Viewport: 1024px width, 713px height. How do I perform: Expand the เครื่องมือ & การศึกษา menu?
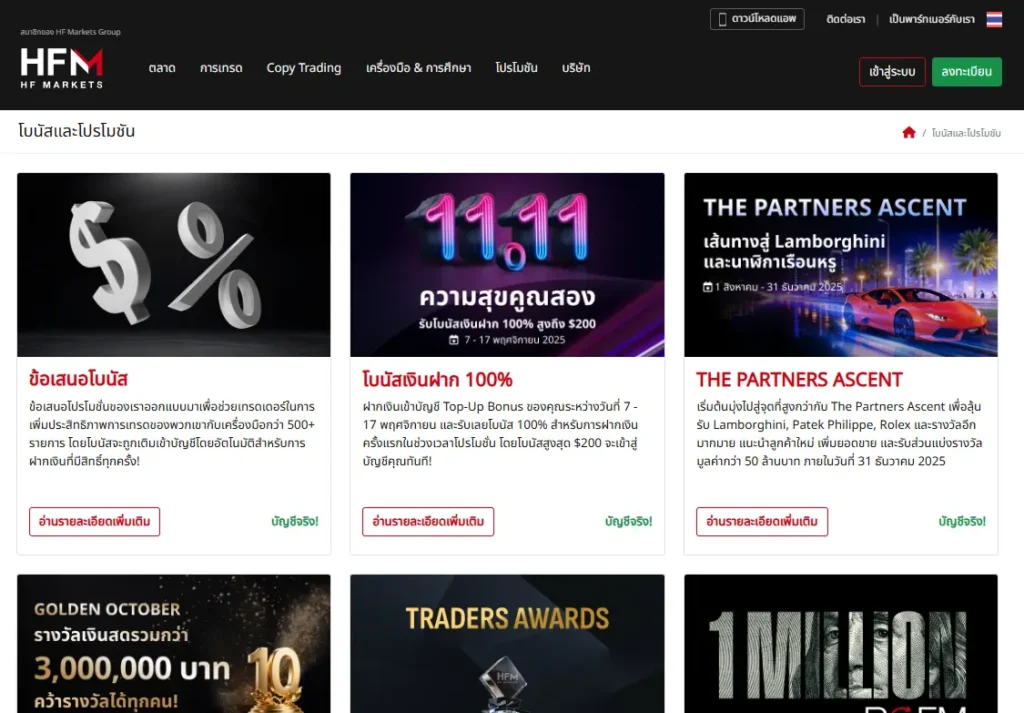[x=418, y=68]
